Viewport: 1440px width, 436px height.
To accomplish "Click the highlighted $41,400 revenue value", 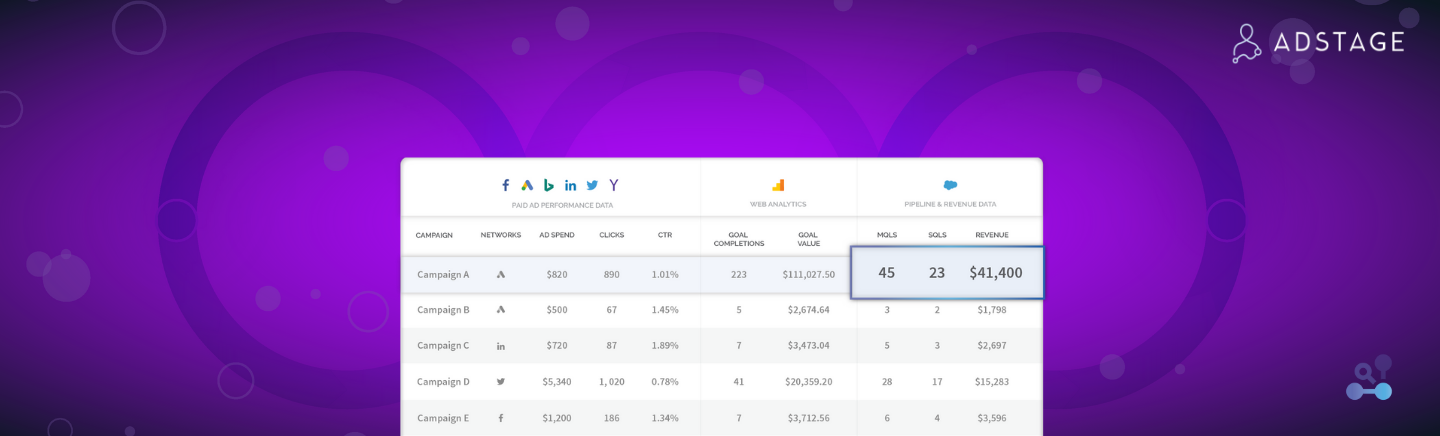I will (x=996, y=272).
